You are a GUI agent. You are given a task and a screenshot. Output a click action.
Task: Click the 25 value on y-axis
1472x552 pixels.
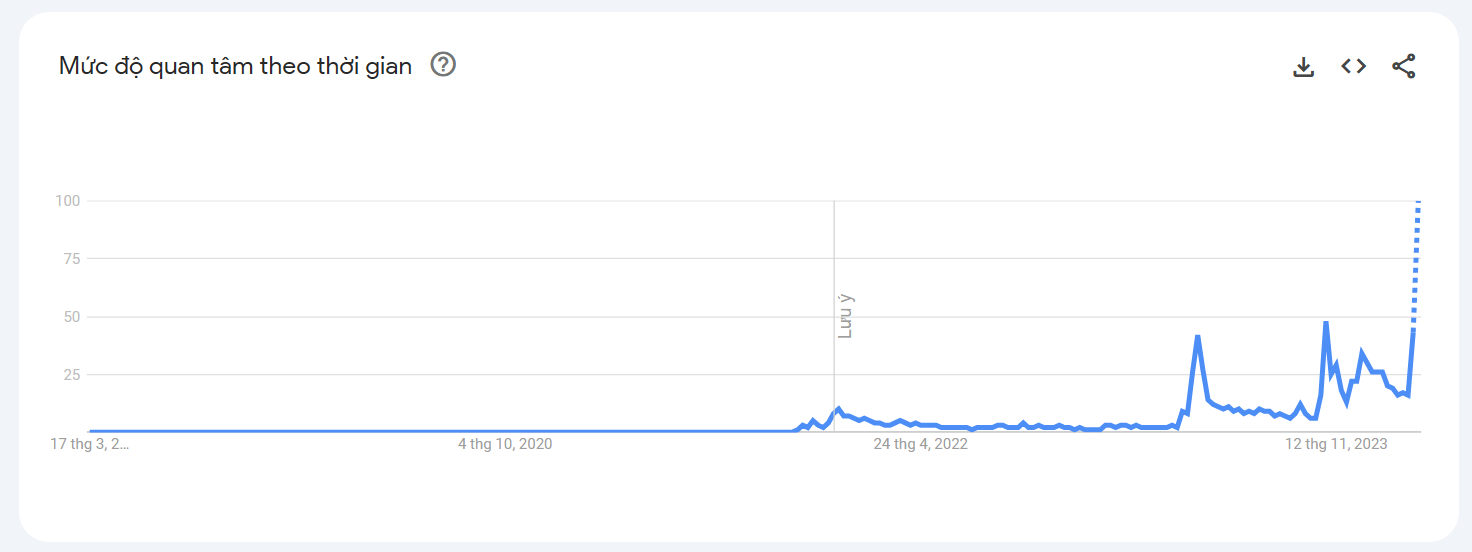point(72,375)
